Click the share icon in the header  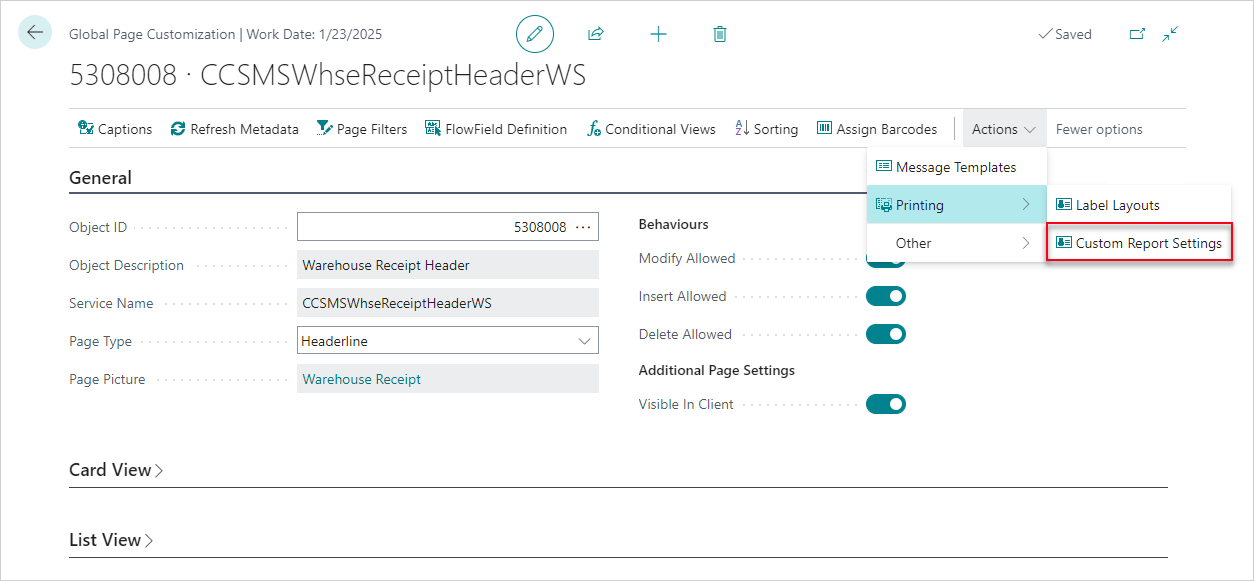coord(595,33)
